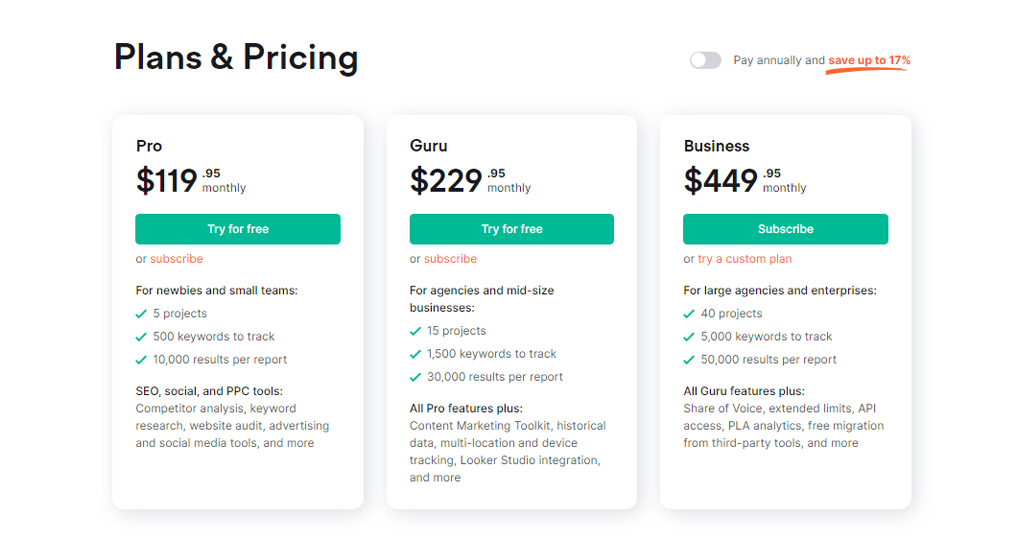This screenshot has height=556, width=1028.
Task: Click checkmark icon beside 15 projects
Action: point(415,331)
